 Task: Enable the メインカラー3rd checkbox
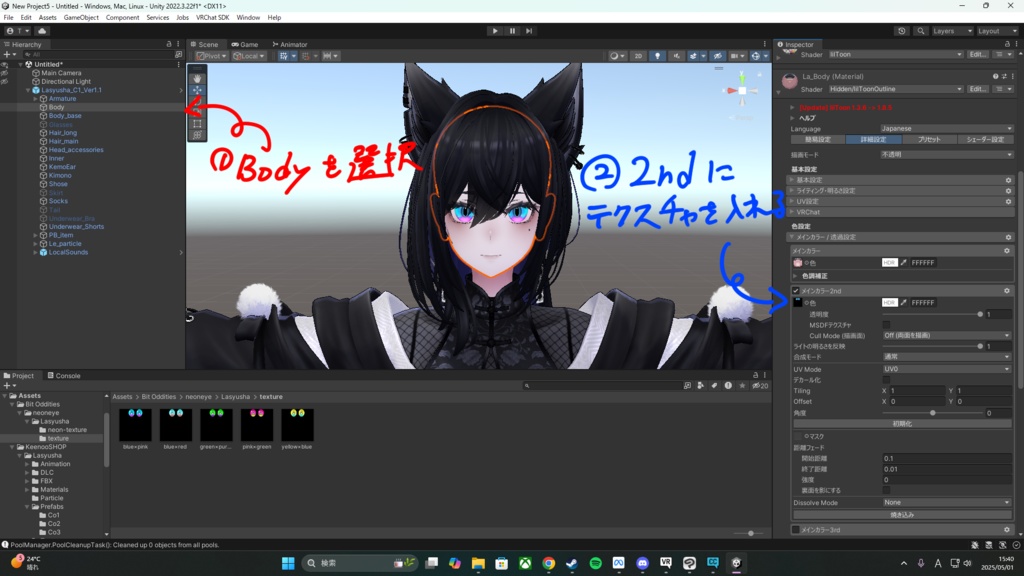[795, 530]
